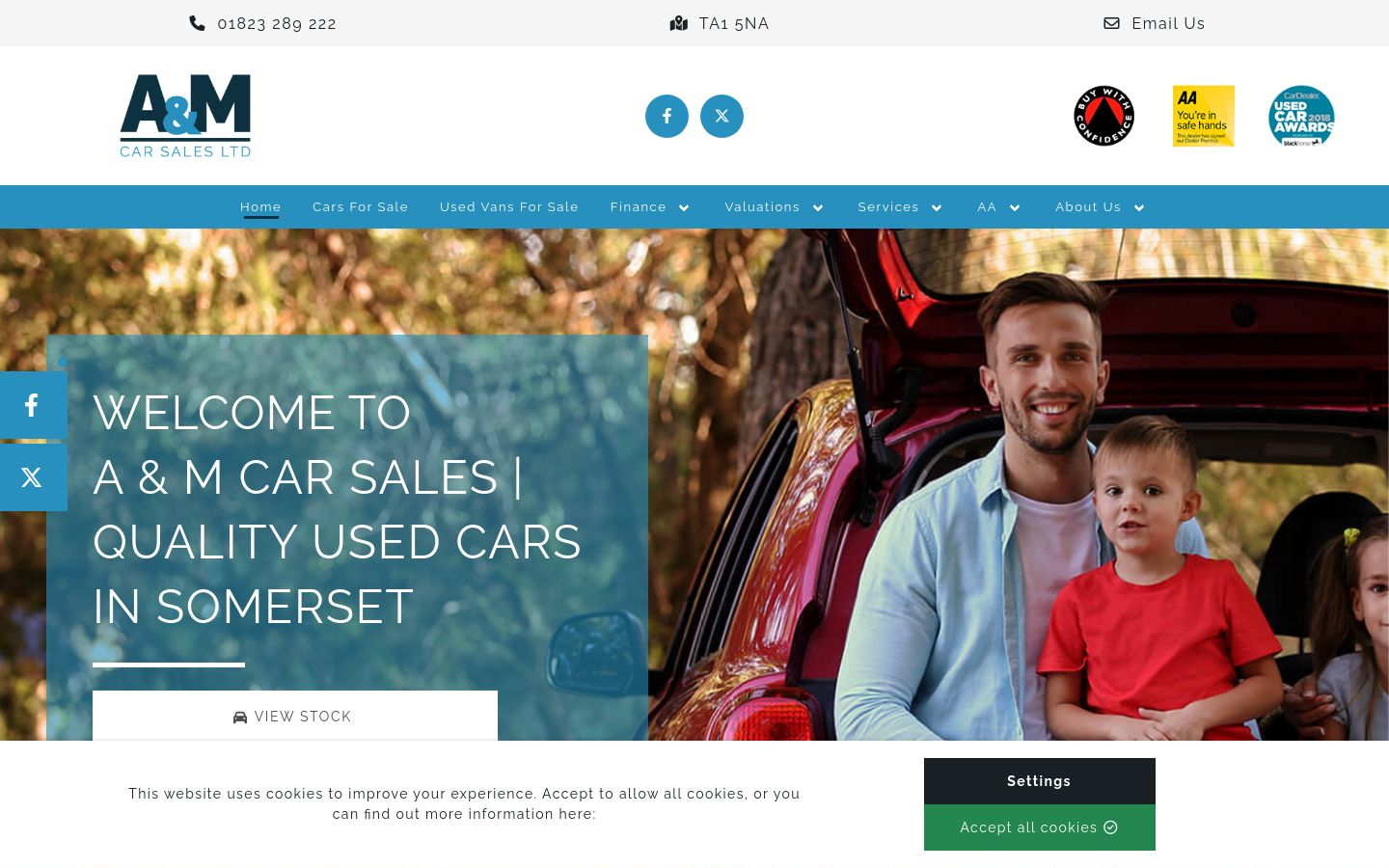Click the round Facebook icon in header
The width and height of the screenshot is (1389, 868).
(667, 116)
